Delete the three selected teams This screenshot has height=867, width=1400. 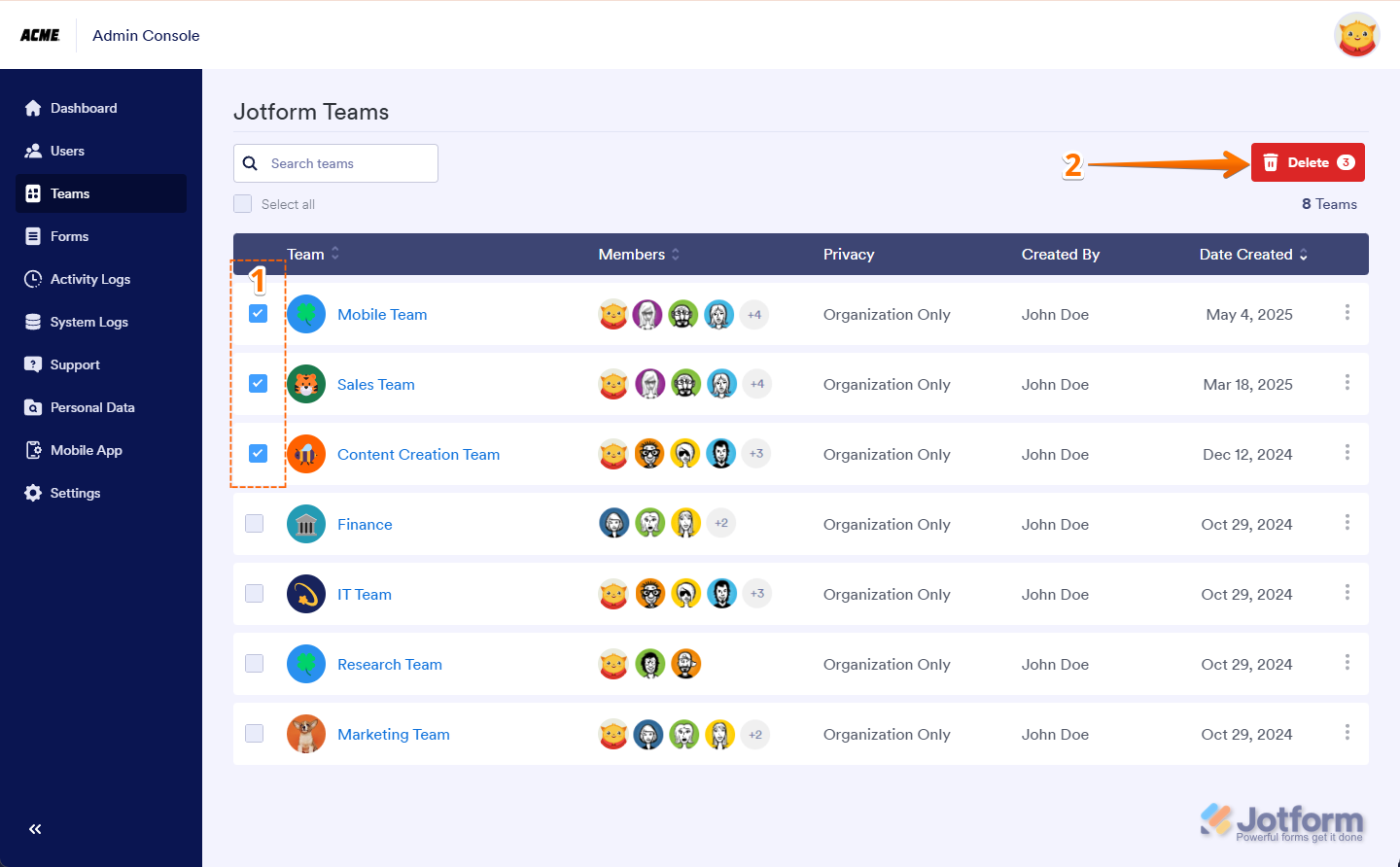pos(1308,162)
